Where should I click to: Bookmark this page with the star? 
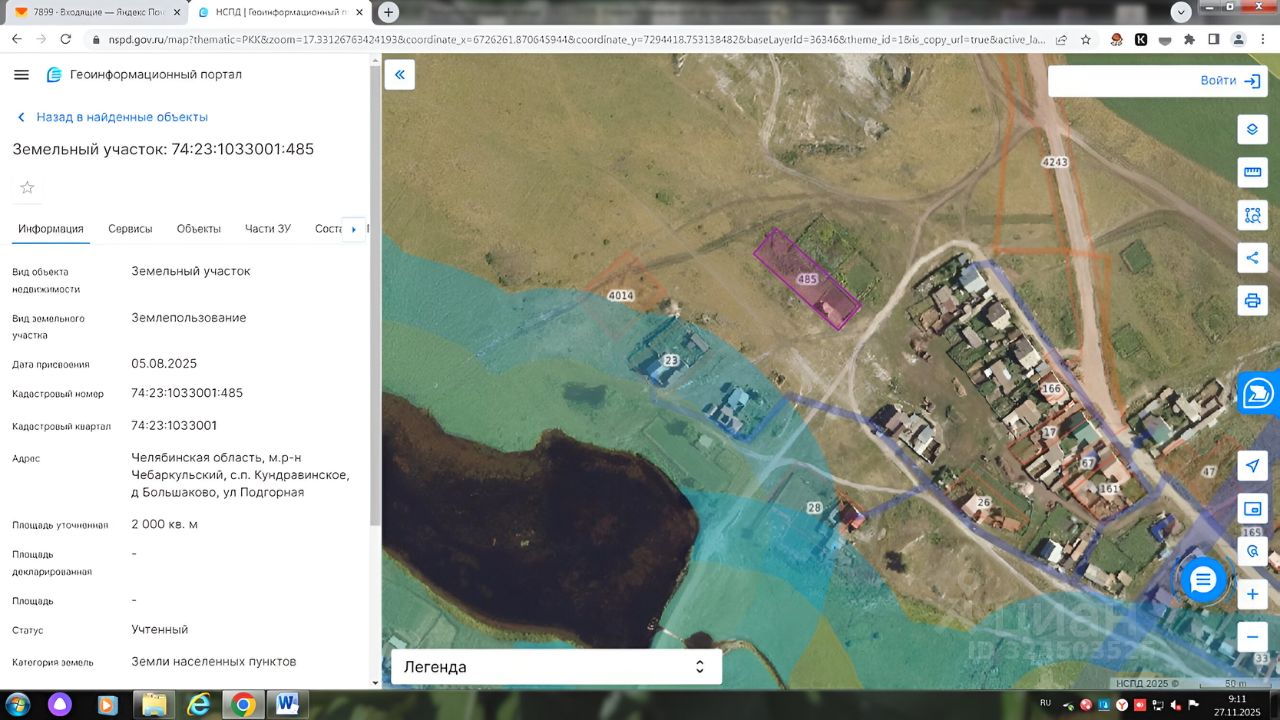(1086, 39)
